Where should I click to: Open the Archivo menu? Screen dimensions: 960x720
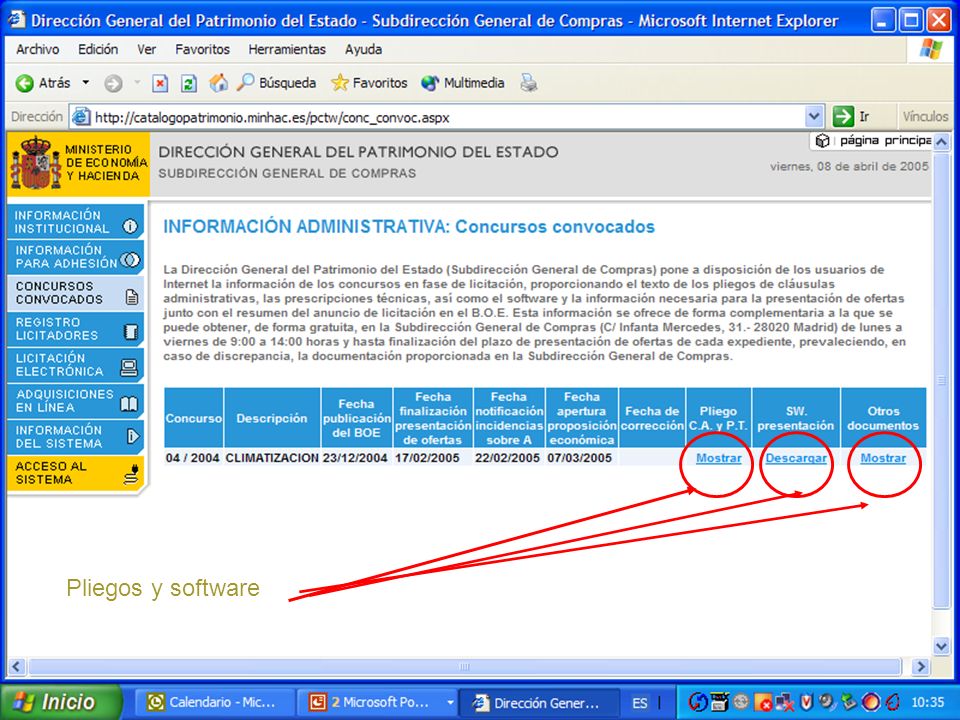37,50
